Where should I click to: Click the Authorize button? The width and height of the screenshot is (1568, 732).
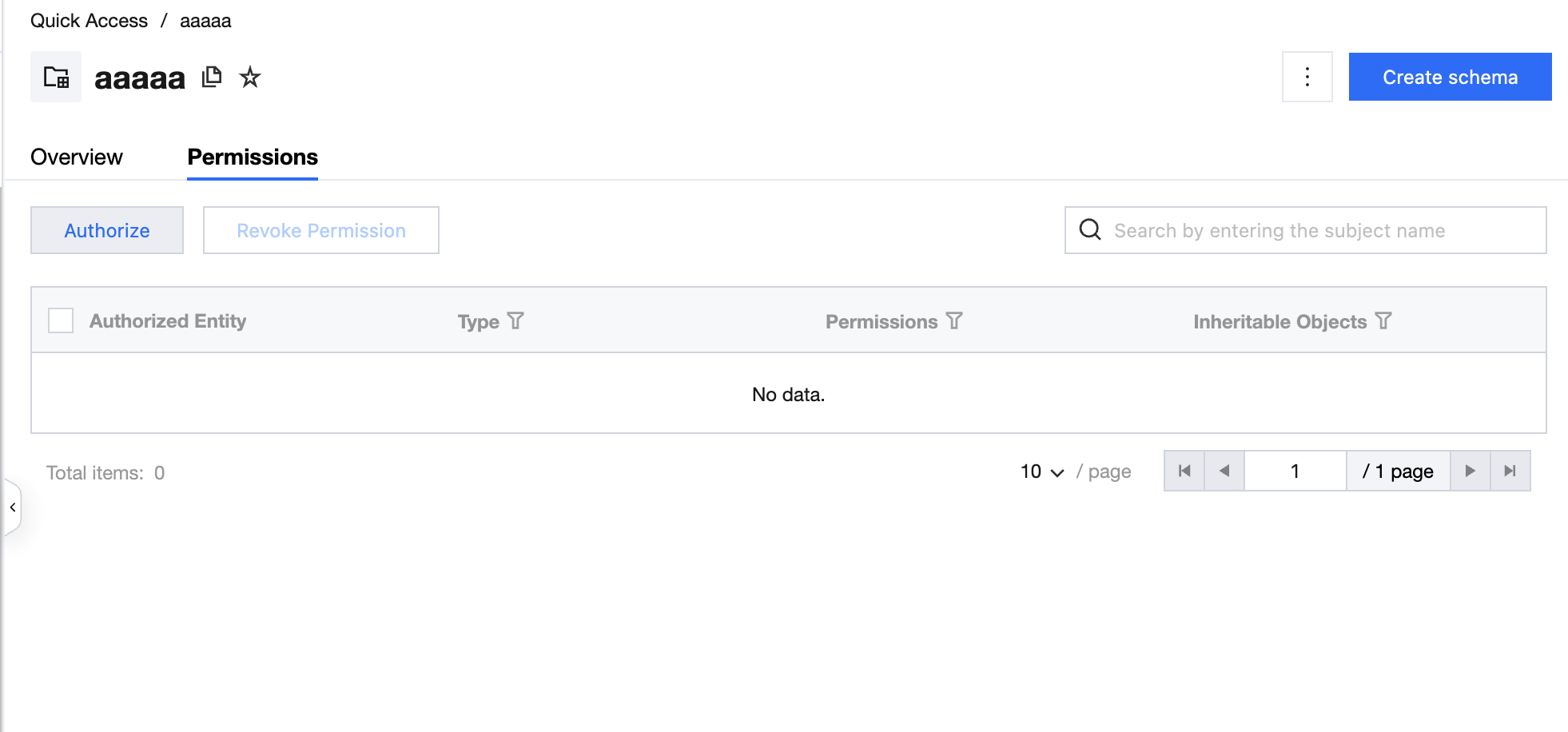107,230
